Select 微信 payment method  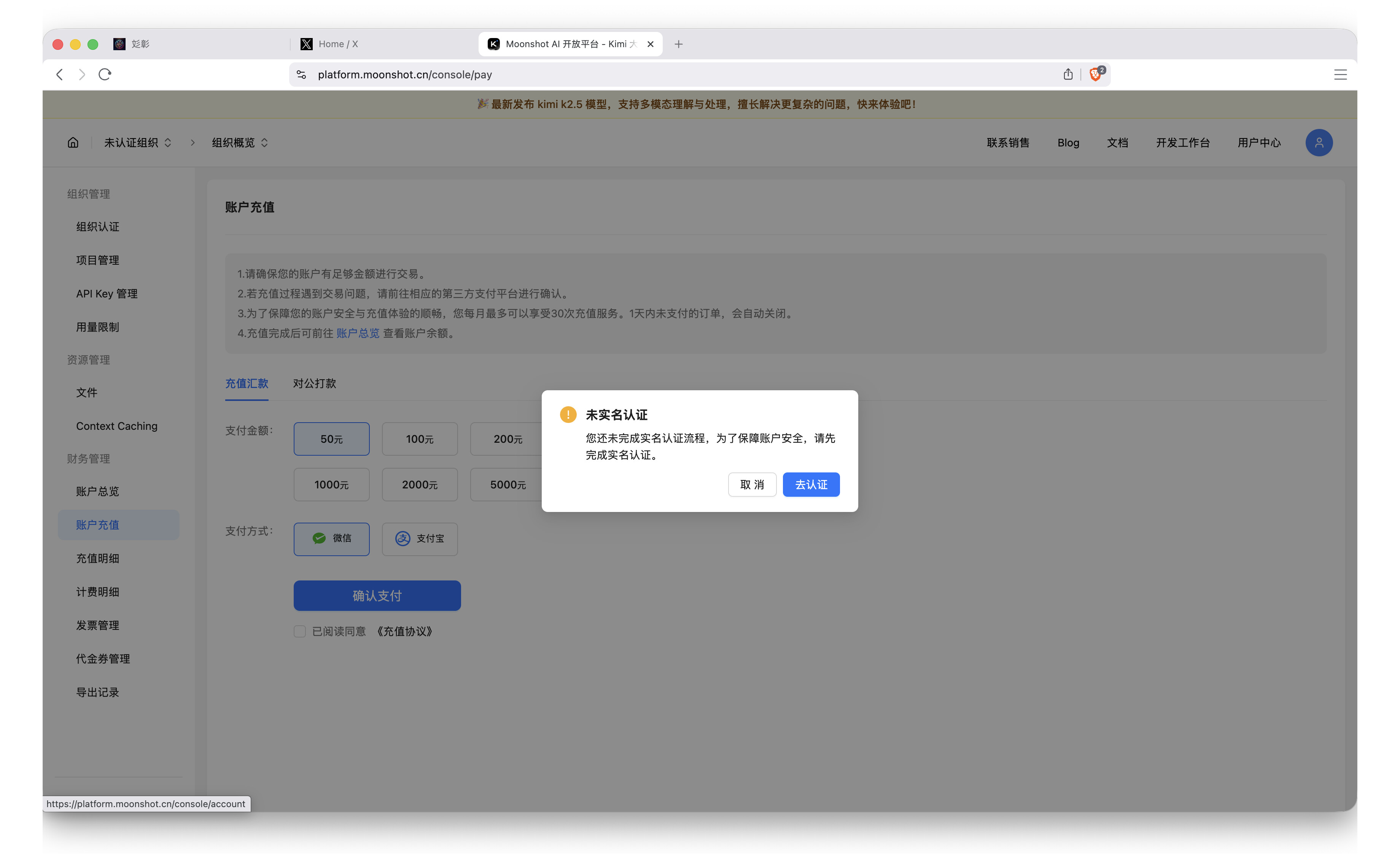pyautogui.click(x=331, y=539)
